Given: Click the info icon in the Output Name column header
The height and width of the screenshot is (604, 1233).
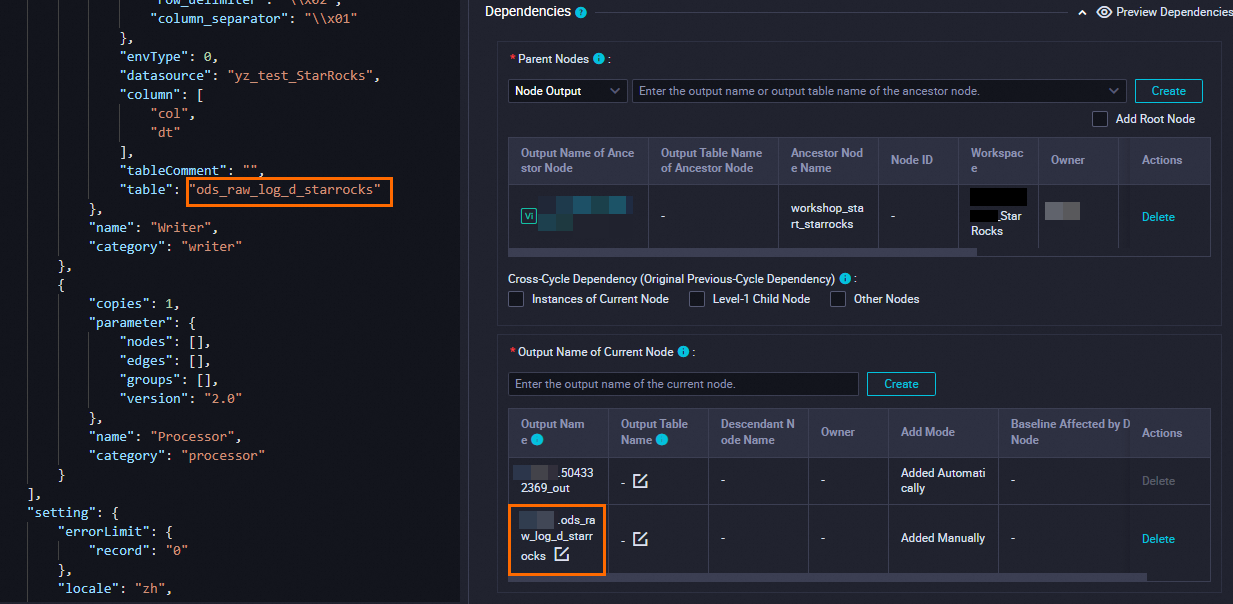Looking at the screenshot, I should [537, 440].
